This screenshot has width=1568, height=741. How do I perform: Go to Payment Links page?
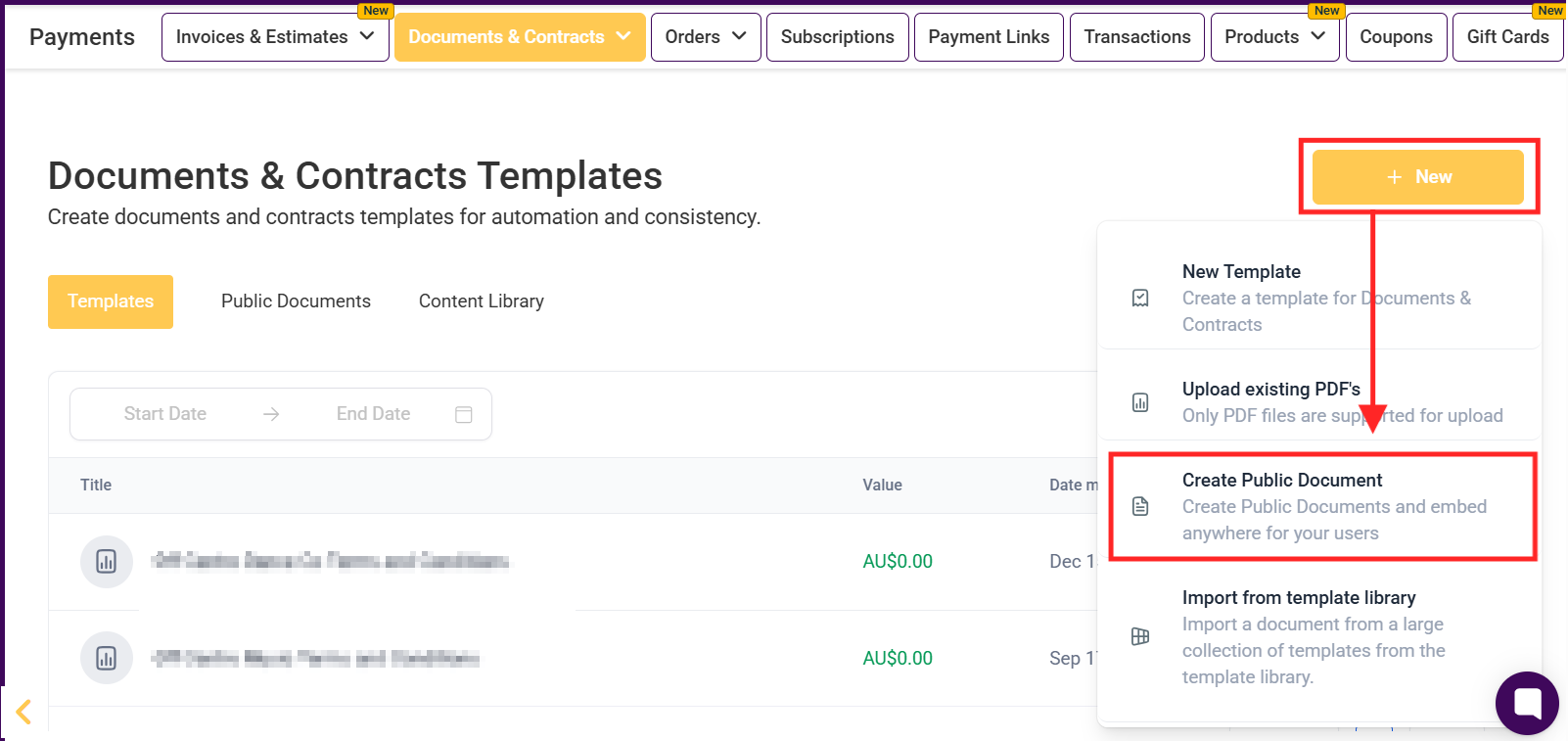click(989, 37)
